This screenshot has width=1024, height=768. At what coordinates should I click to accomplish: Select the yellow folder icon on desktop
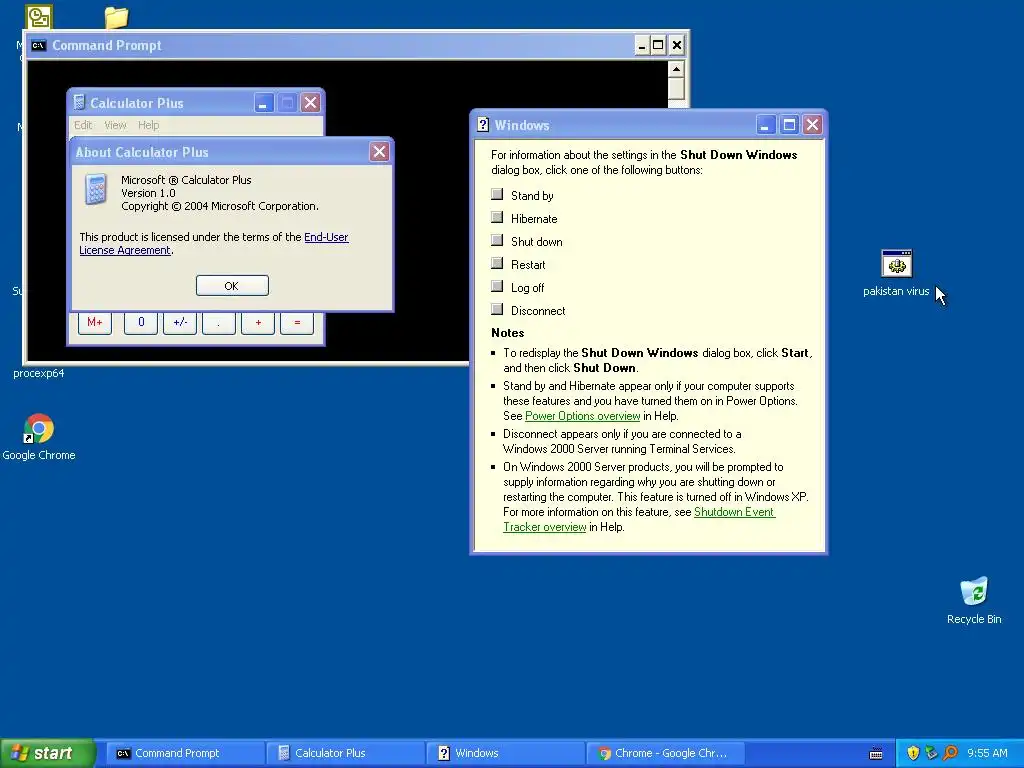(x=116, y=17)
